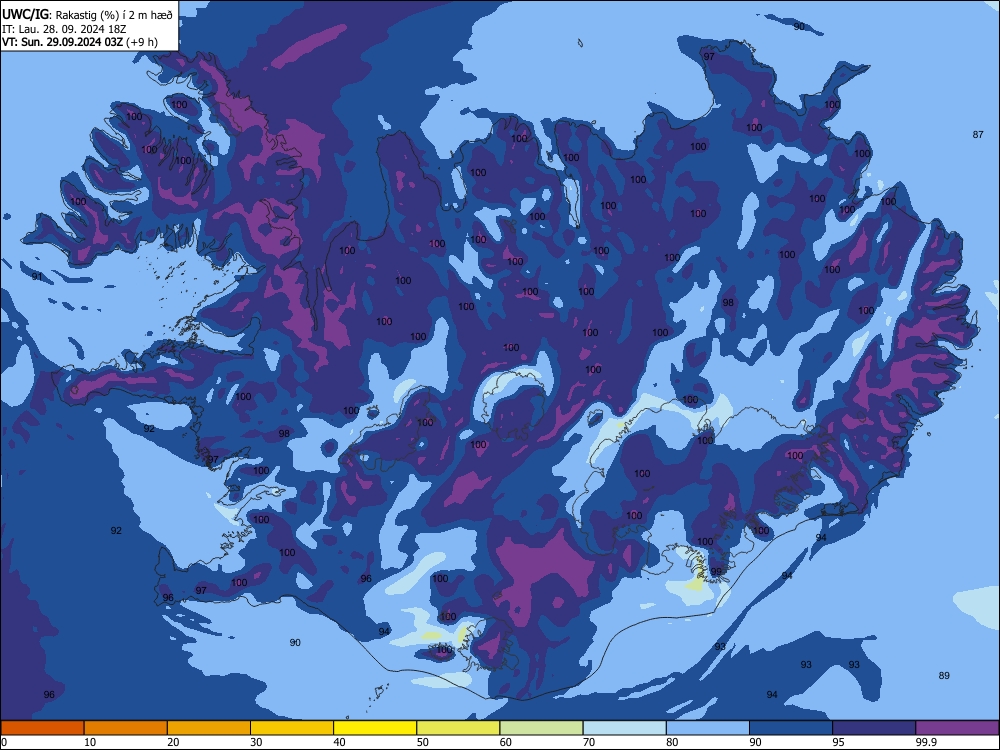Click the "50" legend tick label
Viewport: 1000px width, 750px height.
coord(423,742)
